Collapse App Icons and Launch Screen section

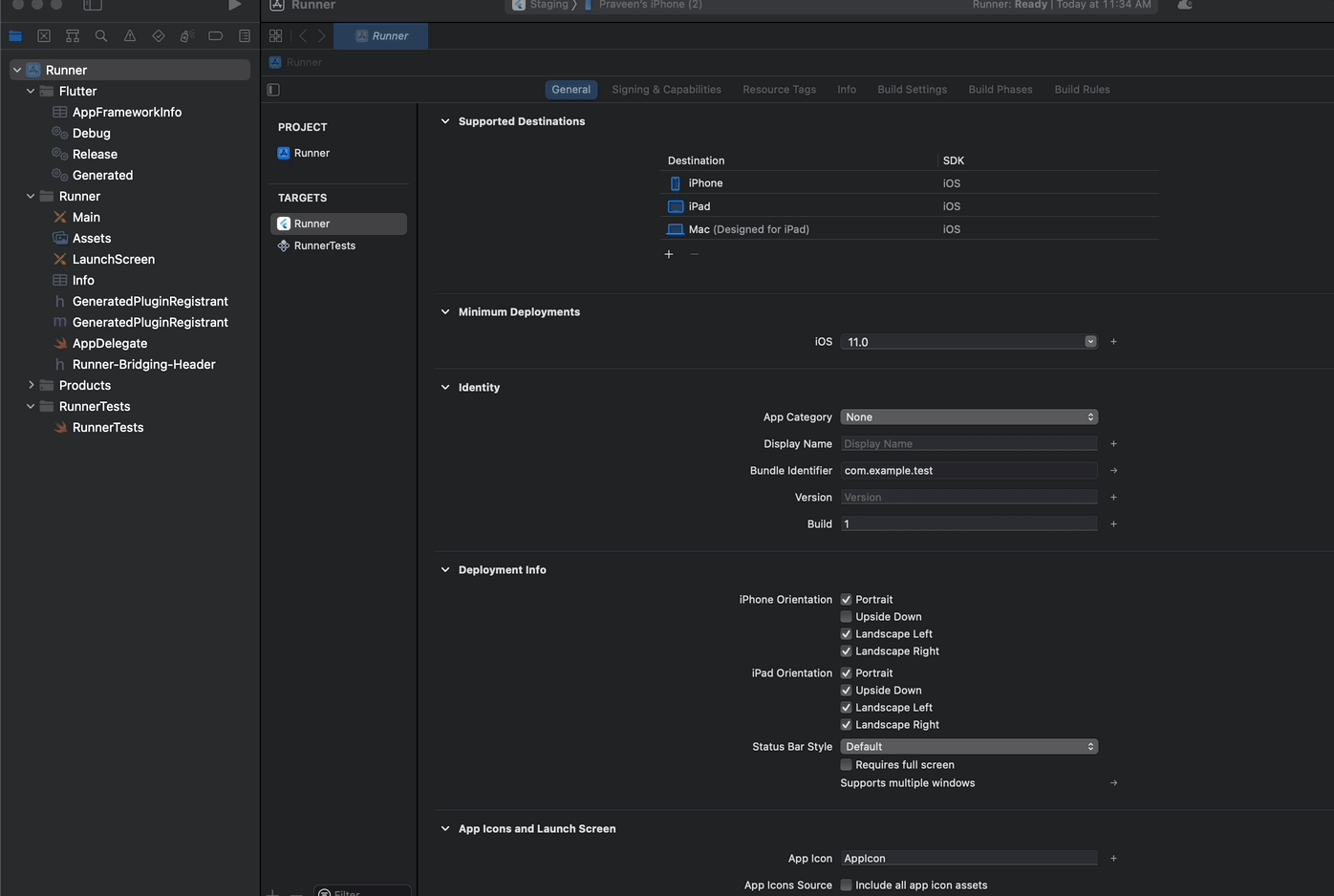445,829
